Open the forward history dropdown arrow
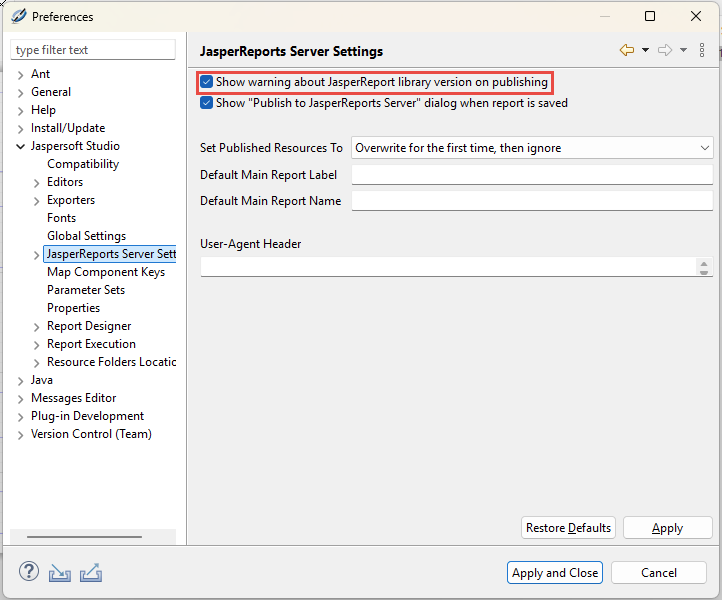Viewport: 722px width, 600px height. [x=684, y=50]
